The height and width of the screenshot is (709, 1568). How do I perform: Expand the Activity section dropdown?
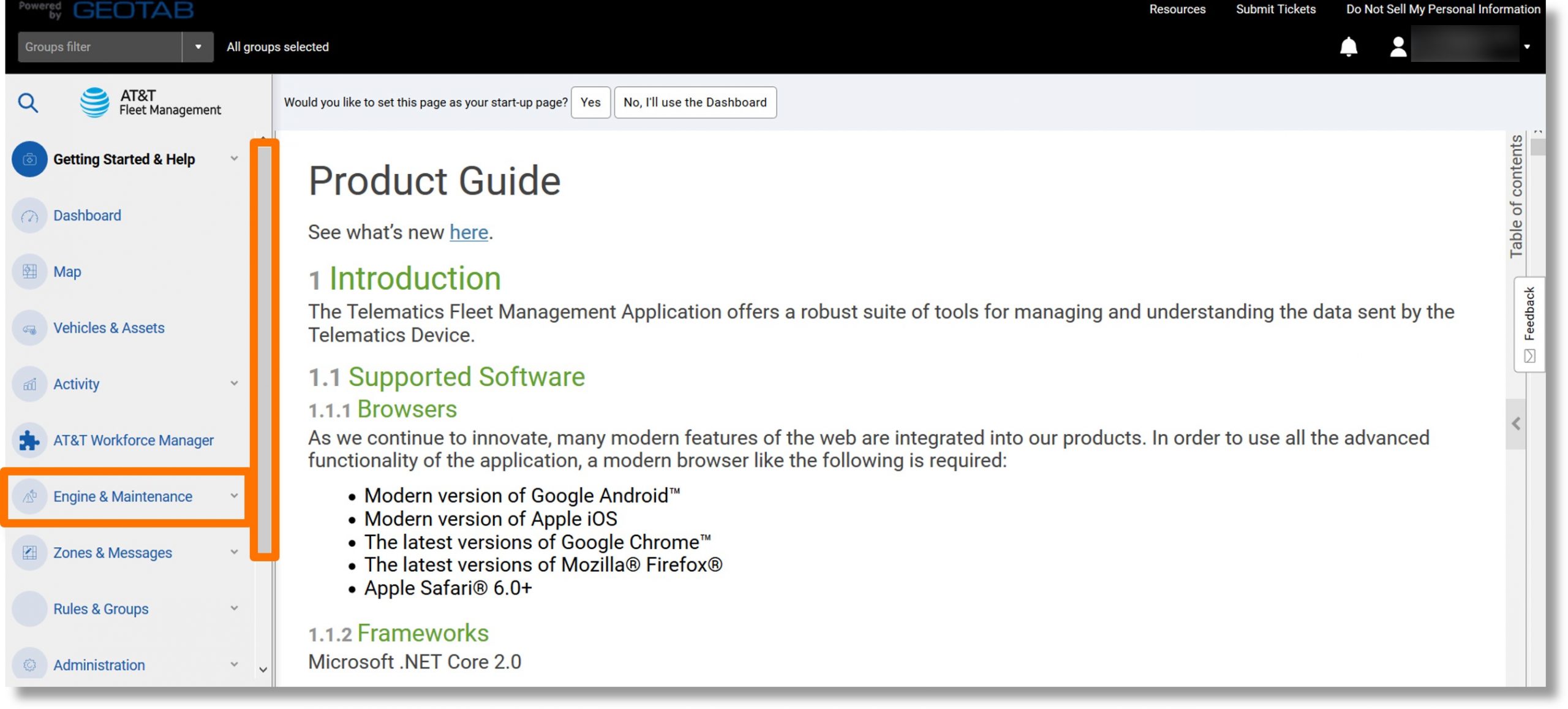click(234, 384)
